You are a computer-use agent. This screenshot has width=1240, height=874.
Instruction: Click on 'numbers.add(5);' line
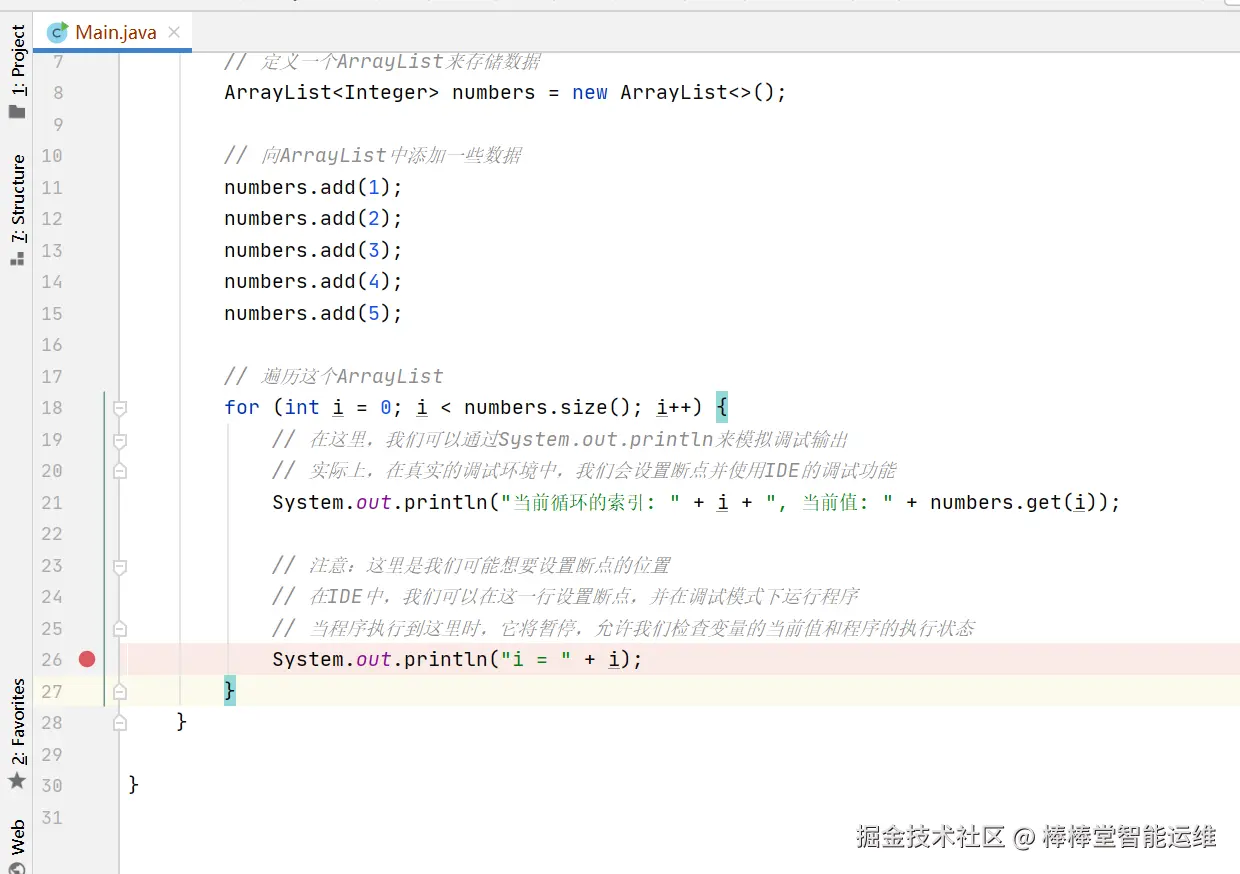[313, 313]
